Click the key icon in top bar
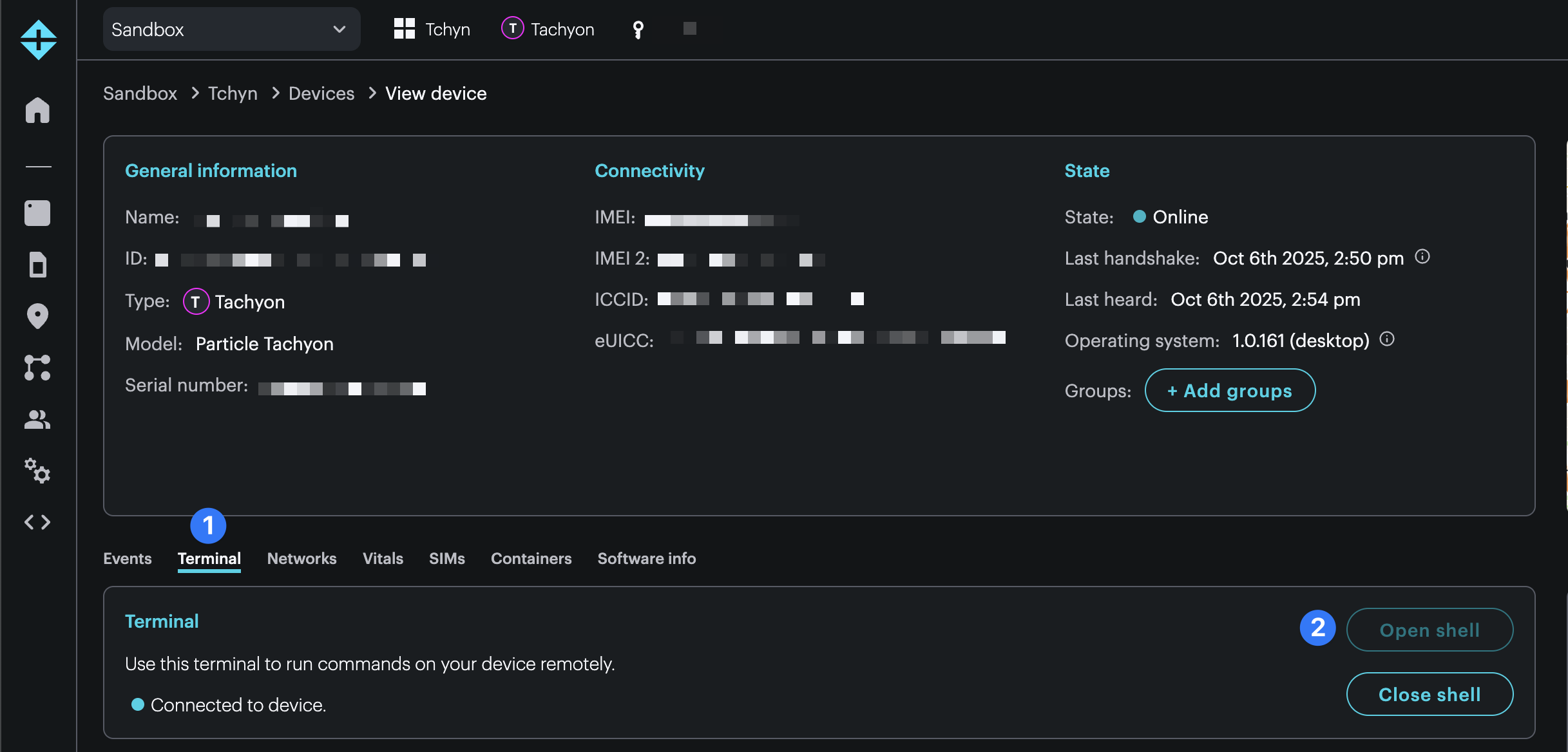This screenshot has height=752, width=1568. [x=638, y=30]
